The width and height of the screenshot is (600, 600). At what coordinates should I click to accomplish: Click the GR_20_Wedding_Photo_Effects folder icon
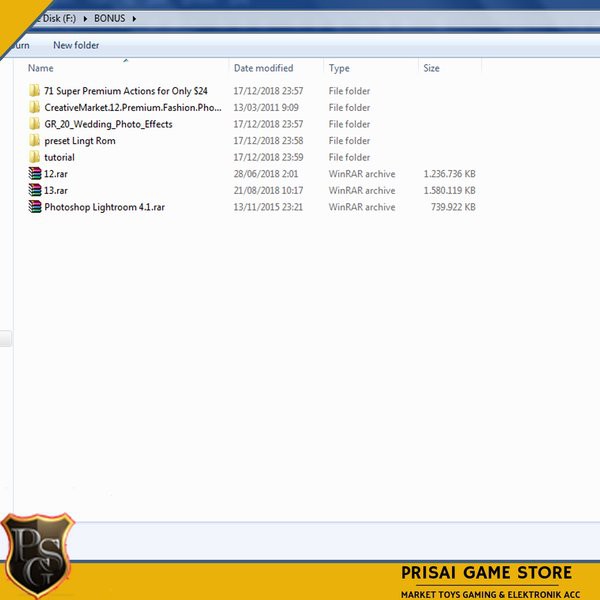(x=35, y=124)
